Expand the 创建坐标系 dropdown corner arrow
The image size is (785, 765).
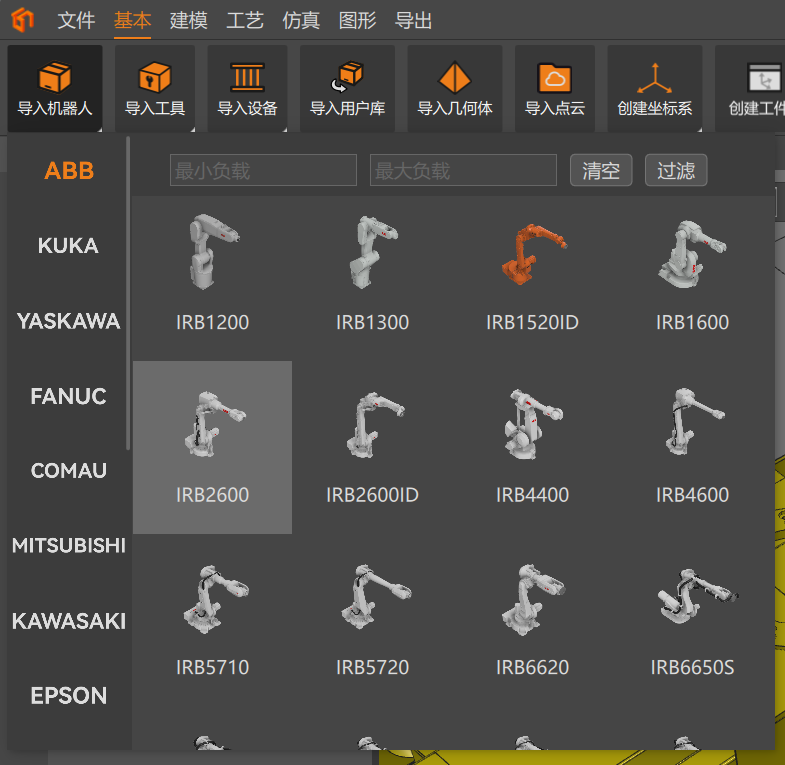699,129
